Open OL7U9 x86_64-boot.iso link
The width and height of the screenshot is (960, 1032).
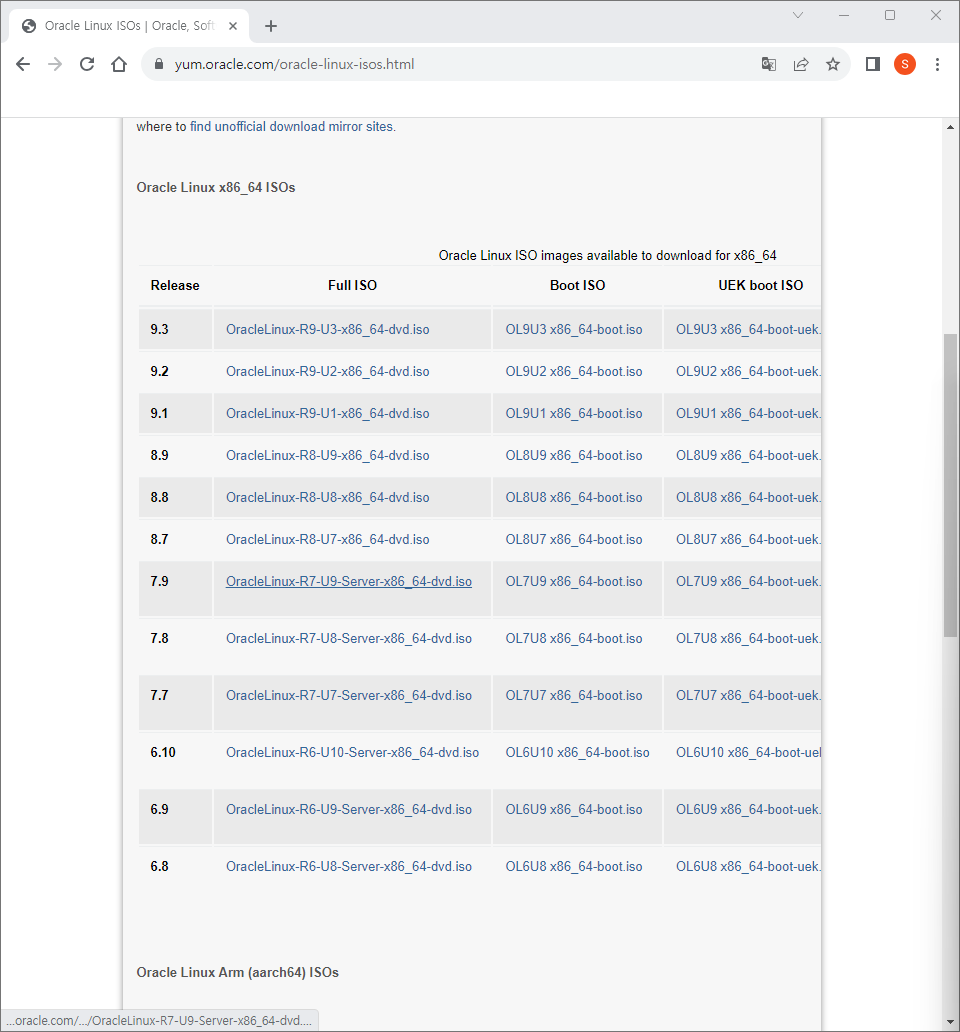click(574, 582)
